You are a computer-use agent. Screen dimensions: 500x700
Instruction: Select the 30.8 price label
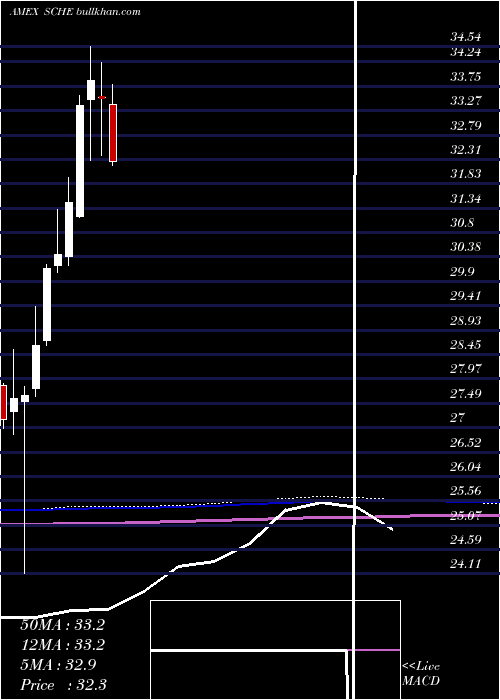point(462,222)
